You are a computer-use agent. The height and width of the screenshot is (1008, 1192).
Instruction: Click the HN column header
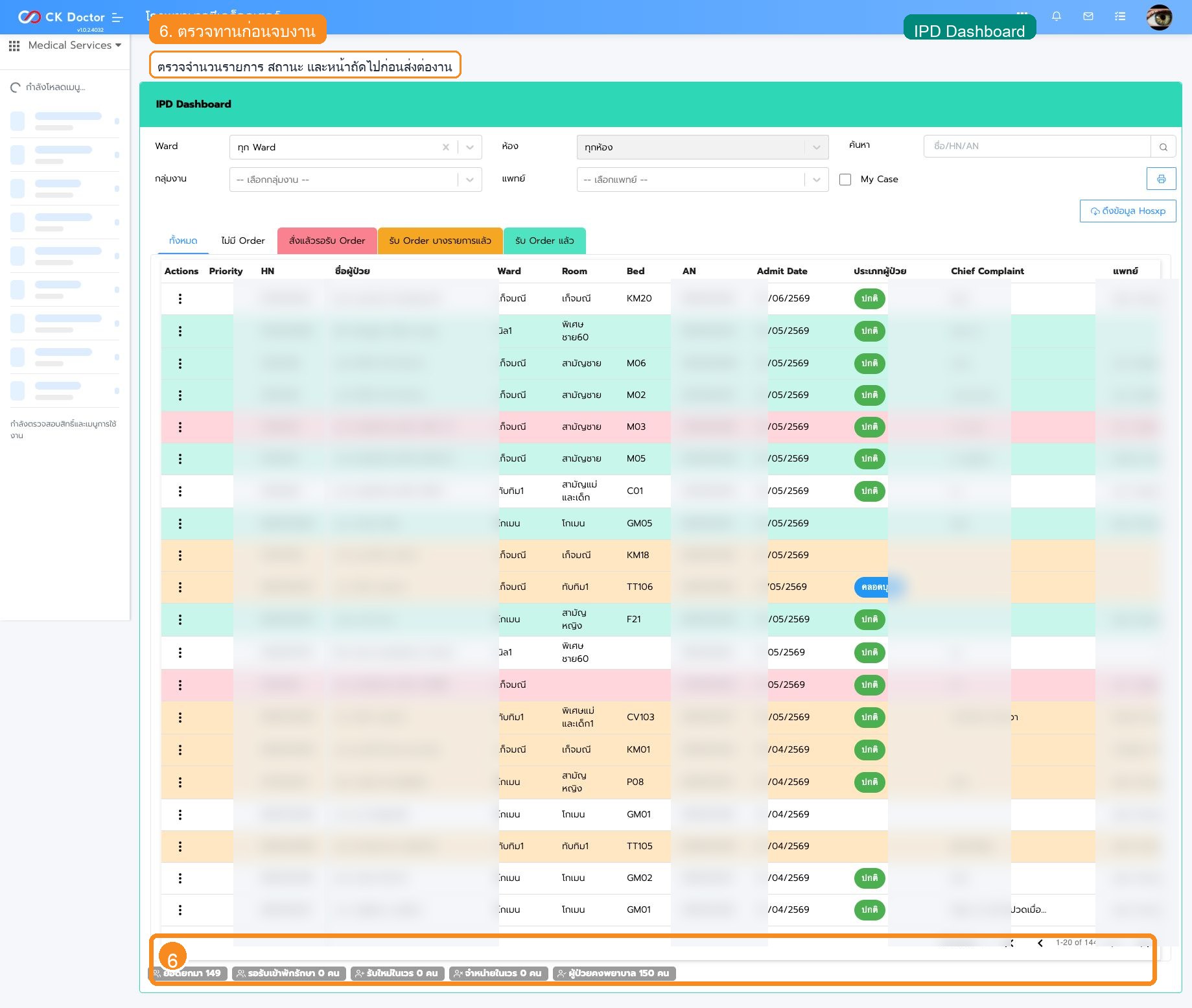pyautogui.click(x=267, y=271)
